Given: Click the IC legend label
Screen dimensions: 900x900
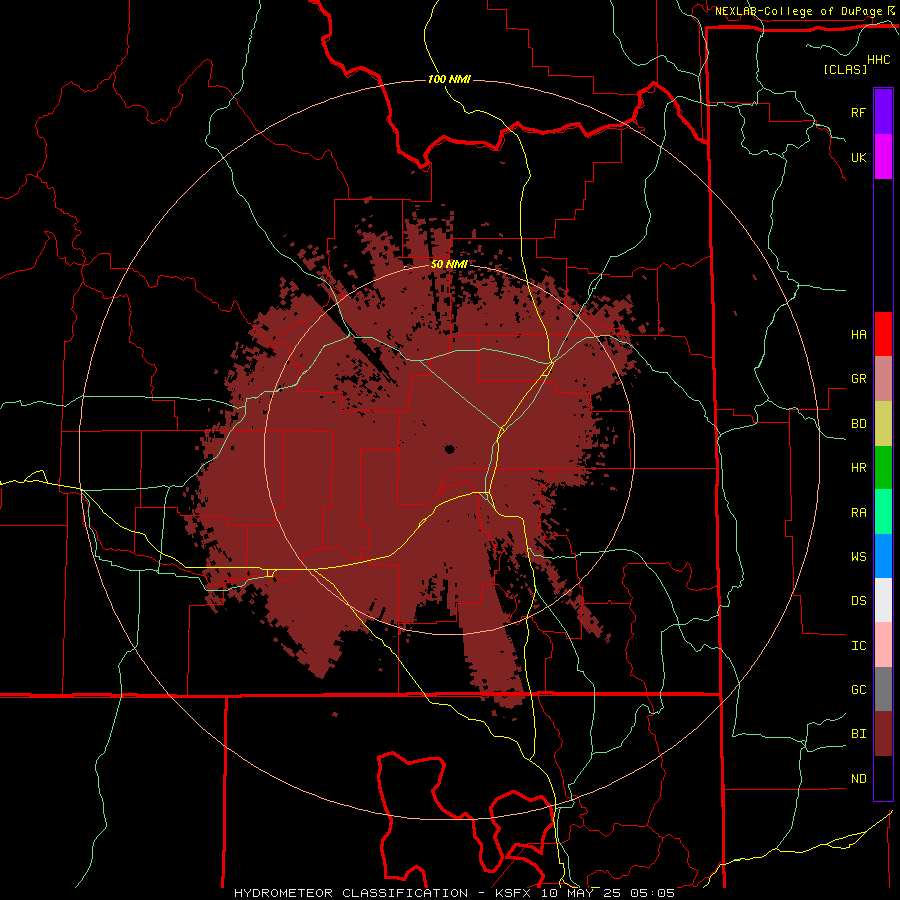Looking at the screenshot, I should (x=858, y=646).
